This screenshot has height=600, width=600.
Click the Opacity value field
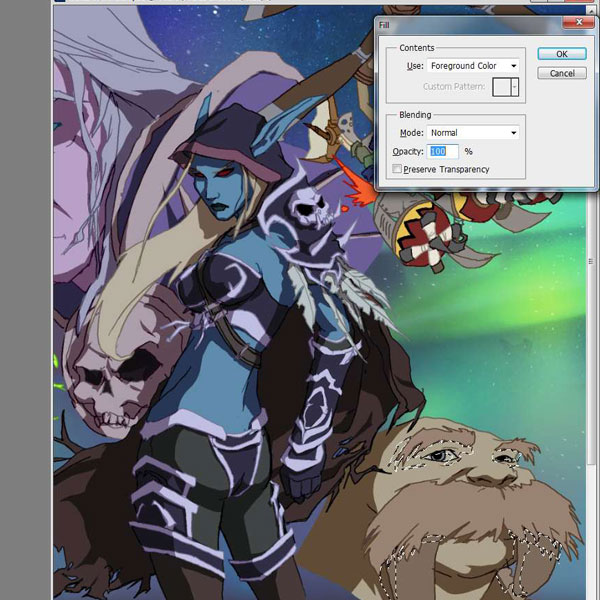(x=443, y=152)
